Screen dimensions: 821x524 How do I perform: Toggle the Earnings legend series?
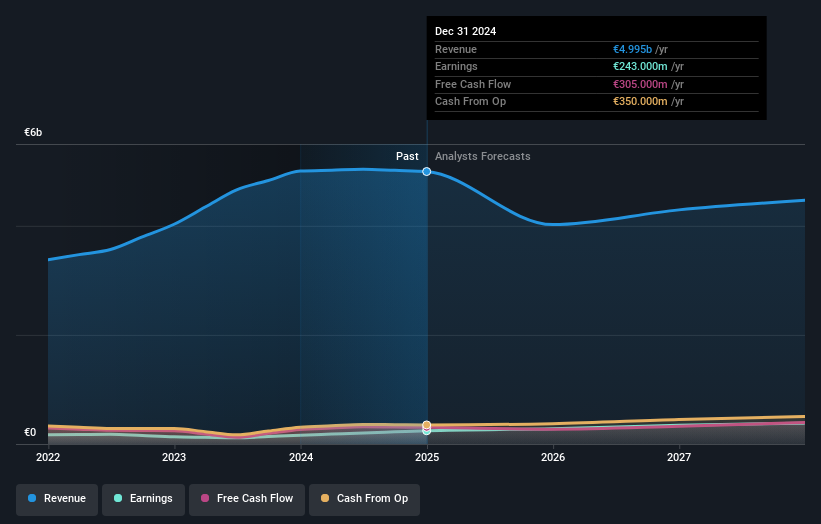click(143, 499)
